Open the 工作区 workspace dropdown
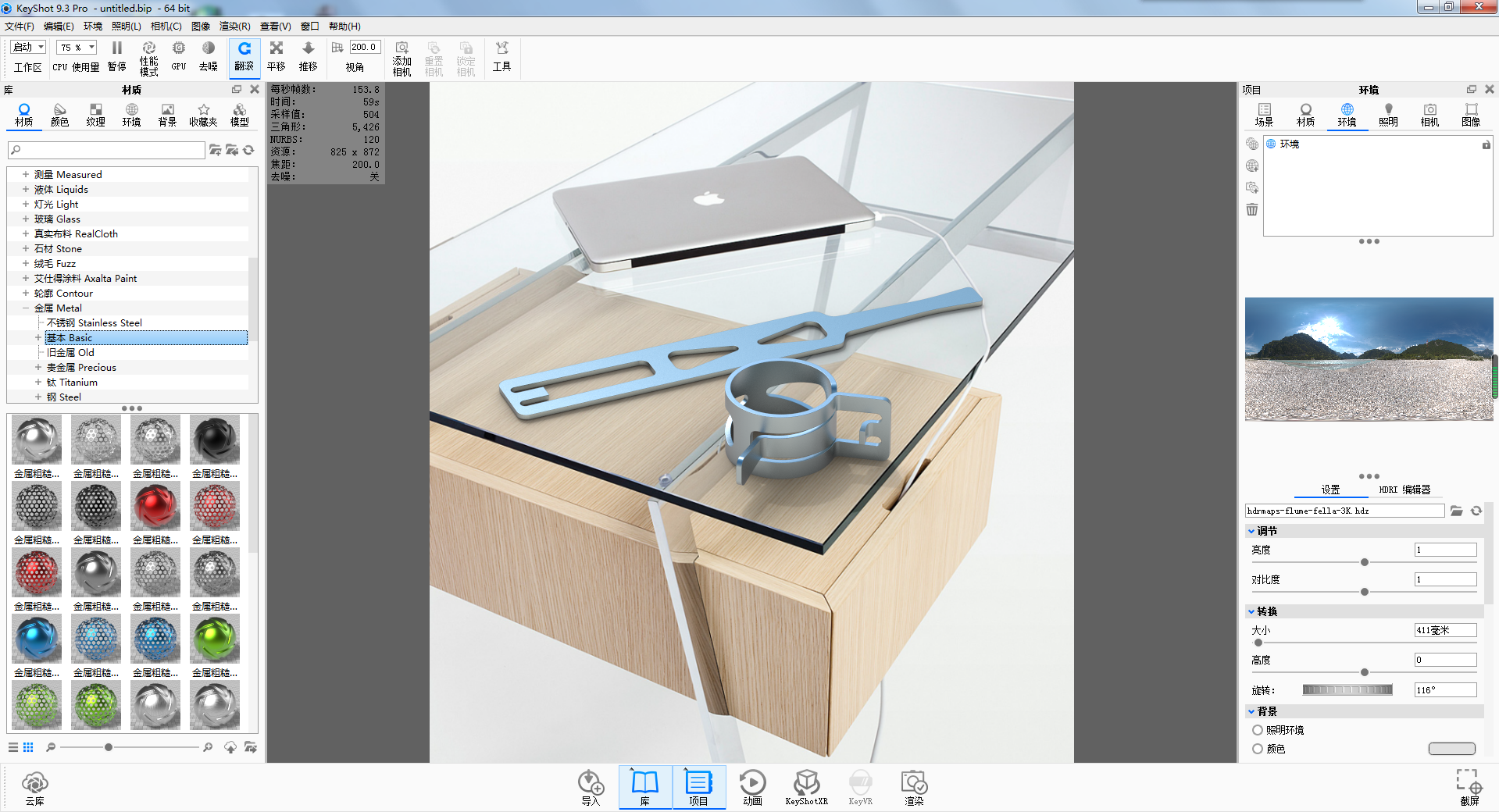Image resolution: width=1499 pixels, height=812 pixels. (x=29, y=48)
